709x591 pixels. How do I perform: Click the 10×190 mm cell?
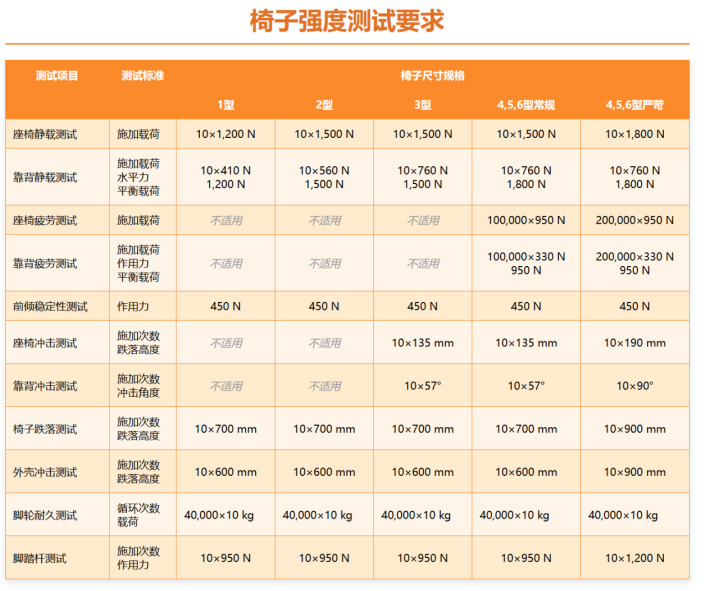click(x=635, y=343)
